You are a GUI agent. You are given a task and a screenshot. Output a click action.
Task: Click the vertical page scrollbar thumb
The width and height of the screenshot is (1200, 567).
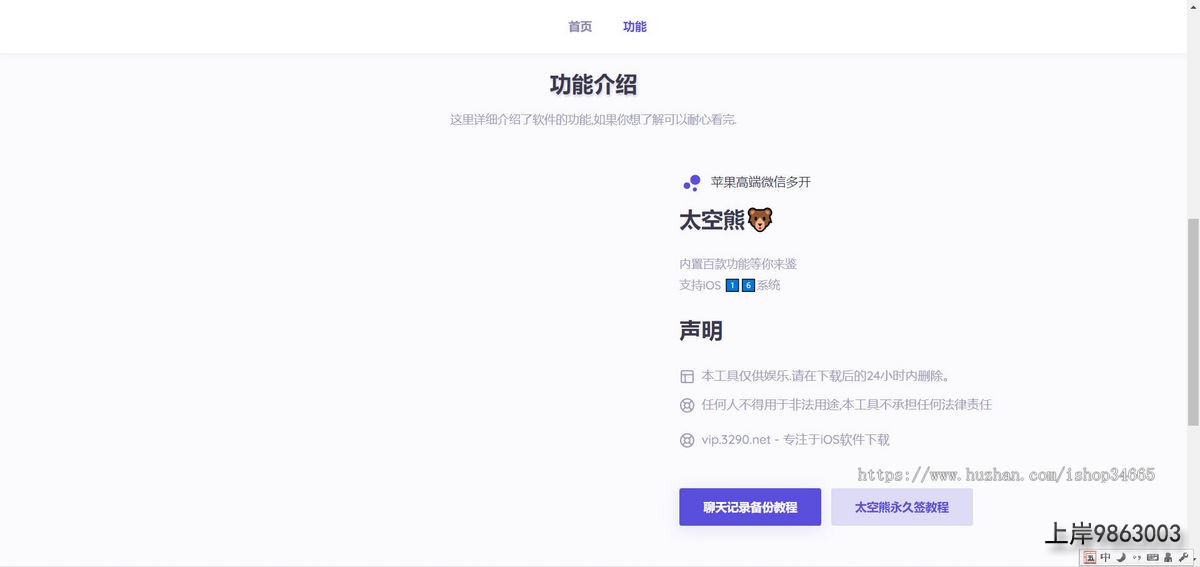(1192, 320)
